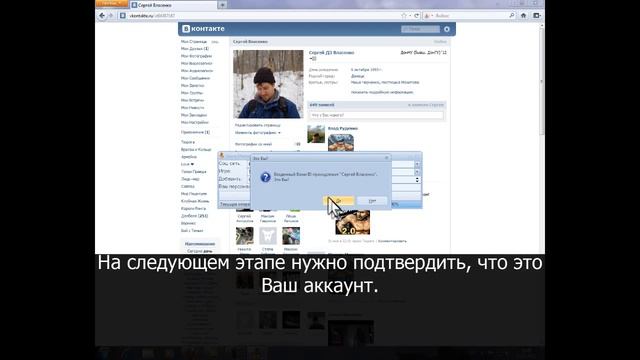The image size is (640, 360).
Task: Go to the browser home page icon
Action: pyautogui.click(x=524, y=16)
